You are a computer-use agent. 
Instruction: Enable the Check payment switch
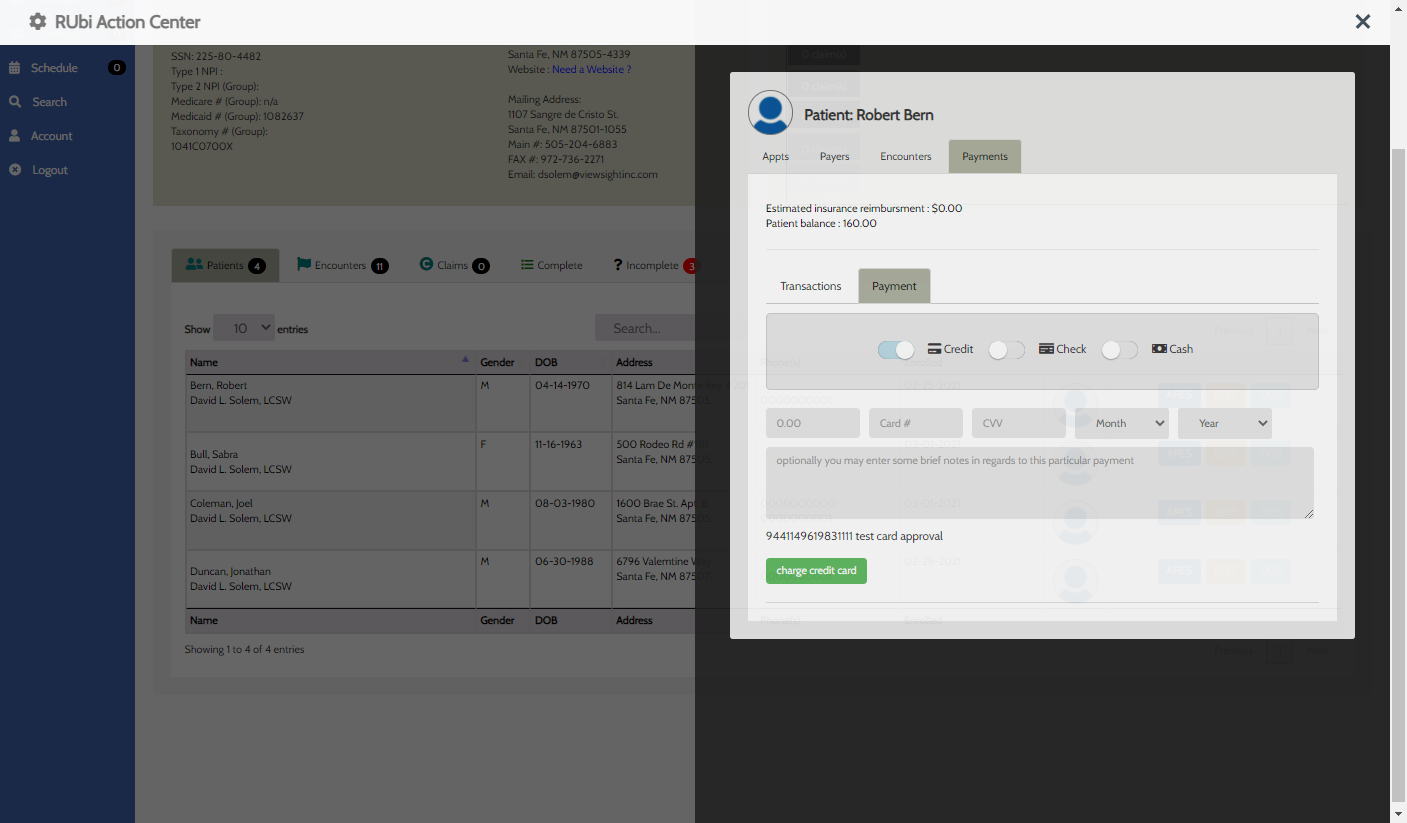click(x=1006, y=350)
